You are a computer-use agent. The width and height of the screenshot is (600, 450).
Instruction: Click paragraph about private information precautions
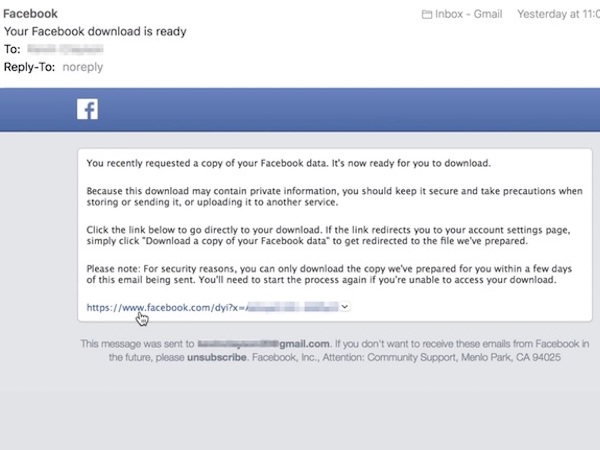click(x=334, y=196)
